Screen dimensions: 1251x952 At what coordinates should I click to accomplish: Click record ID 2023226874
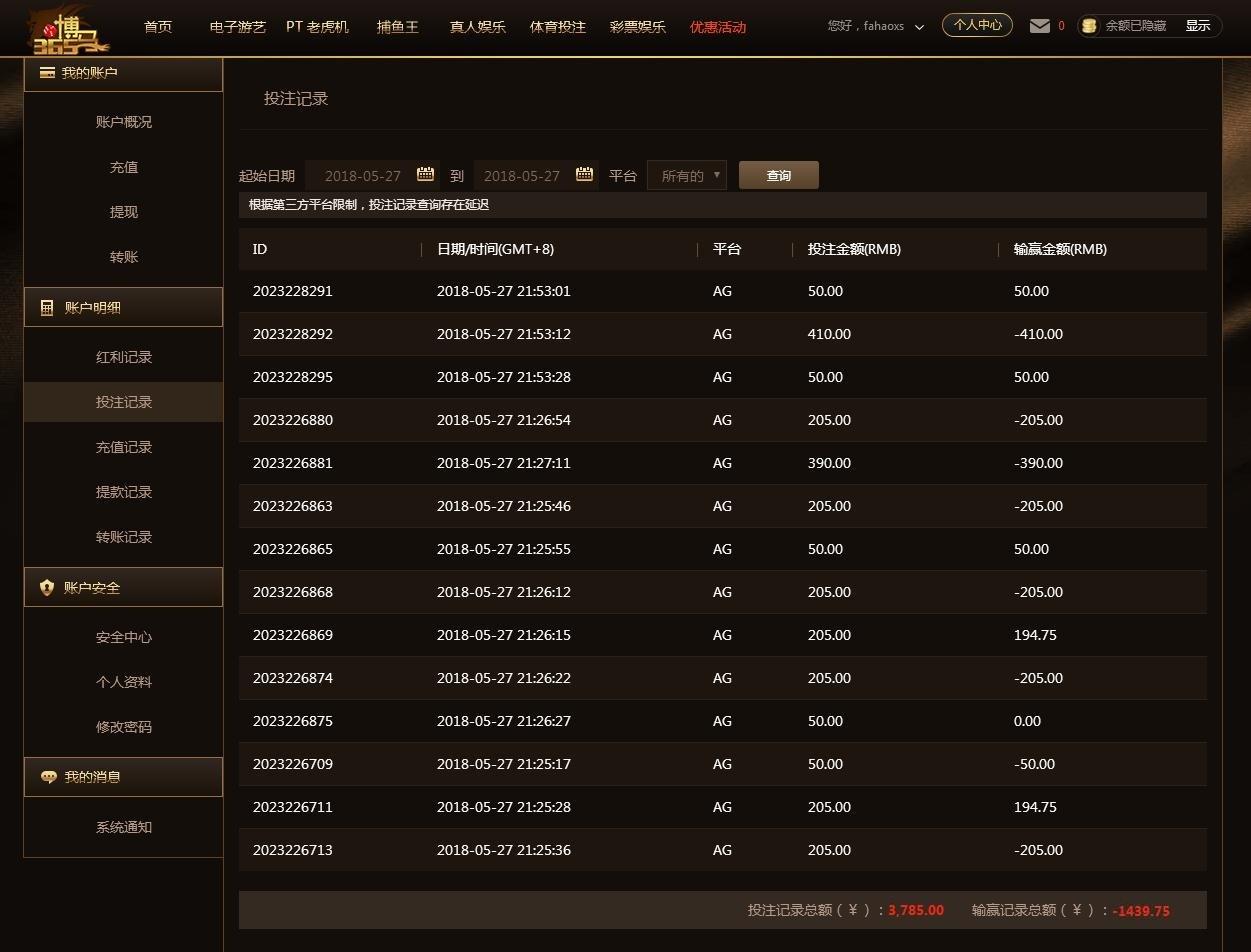pyautogui.click(x=293, y=678)
